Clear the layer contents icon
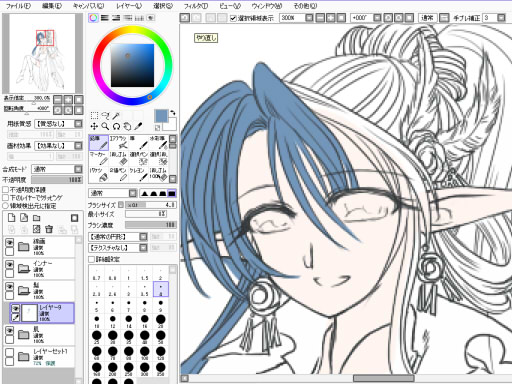The height and width of the screenshot is (384, 512). pos(37,229)
